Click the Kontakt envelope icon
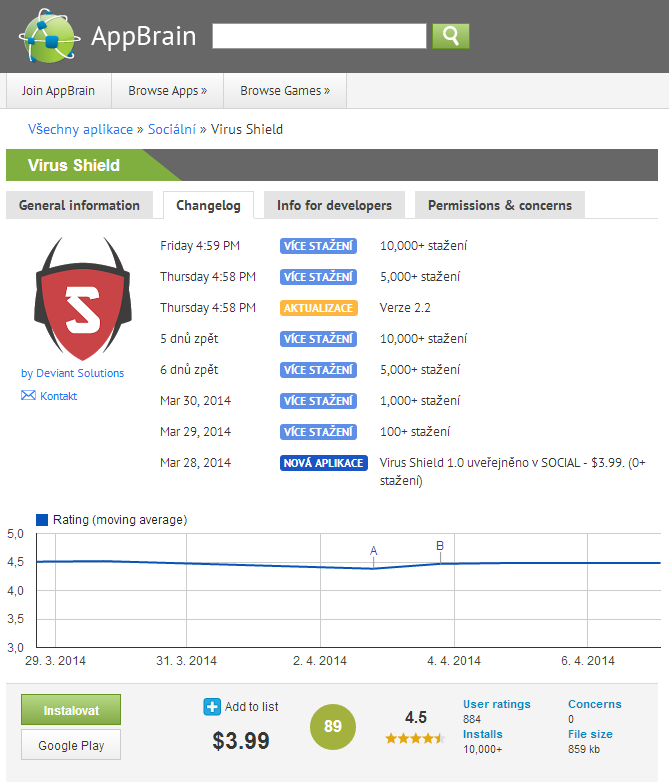This screenshot has width=669, height=782. click(28, 395)
